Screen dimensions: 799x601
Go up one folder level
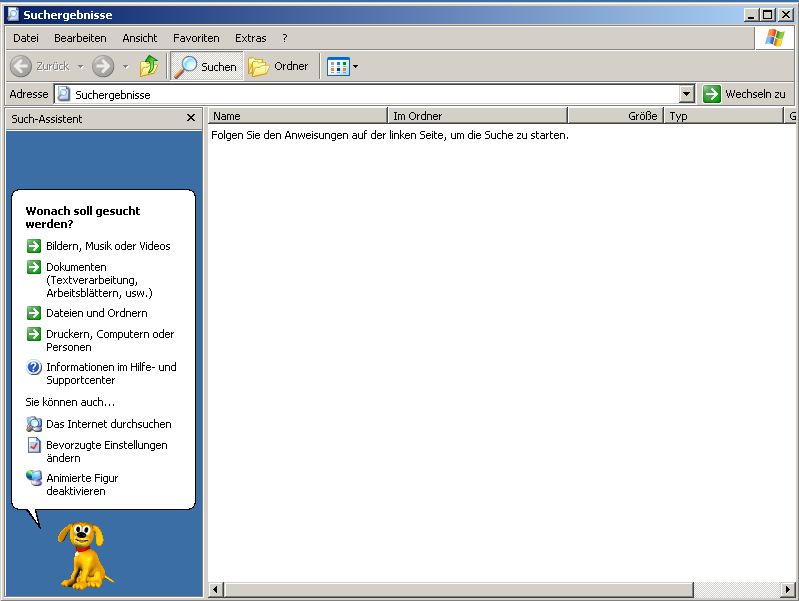[x=149, y=66]
